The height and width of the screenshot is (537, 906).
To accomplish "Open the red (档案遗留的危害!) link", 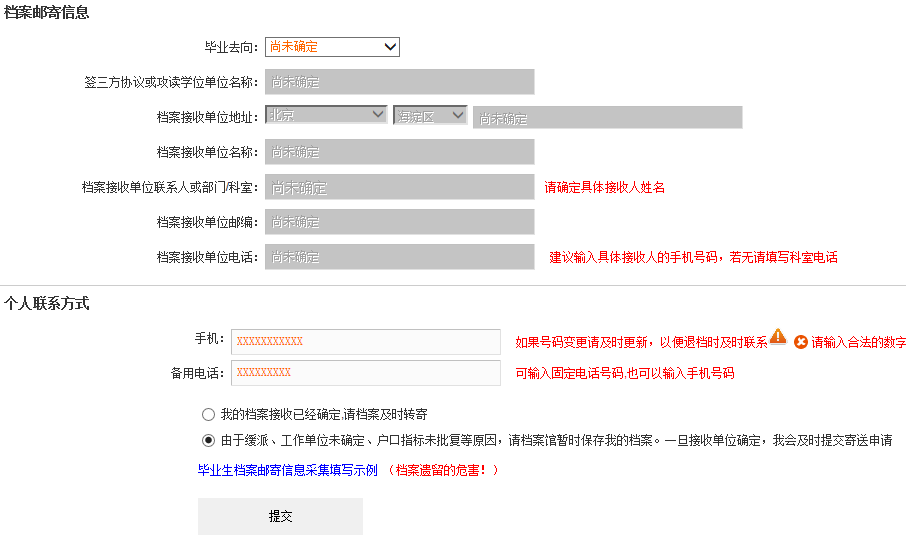I will (442, 470).
